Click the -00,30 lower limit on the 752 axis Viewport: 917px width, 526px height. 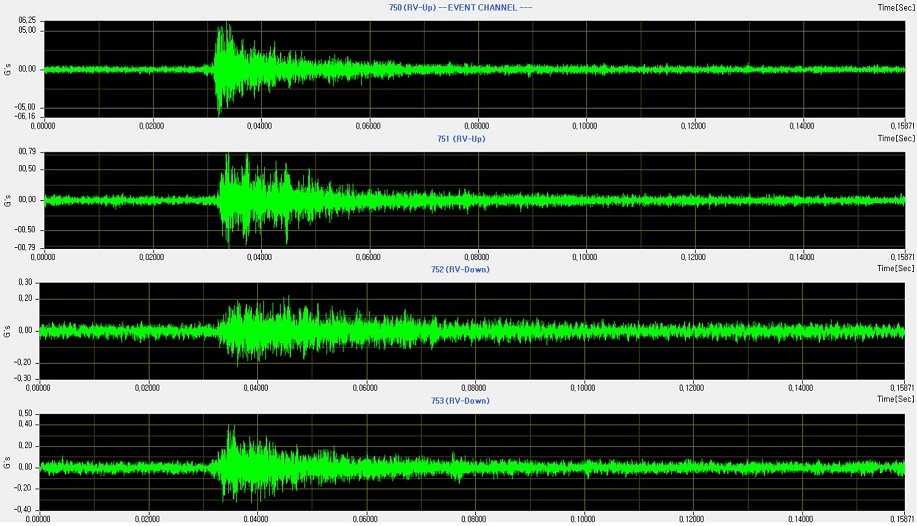23,379
